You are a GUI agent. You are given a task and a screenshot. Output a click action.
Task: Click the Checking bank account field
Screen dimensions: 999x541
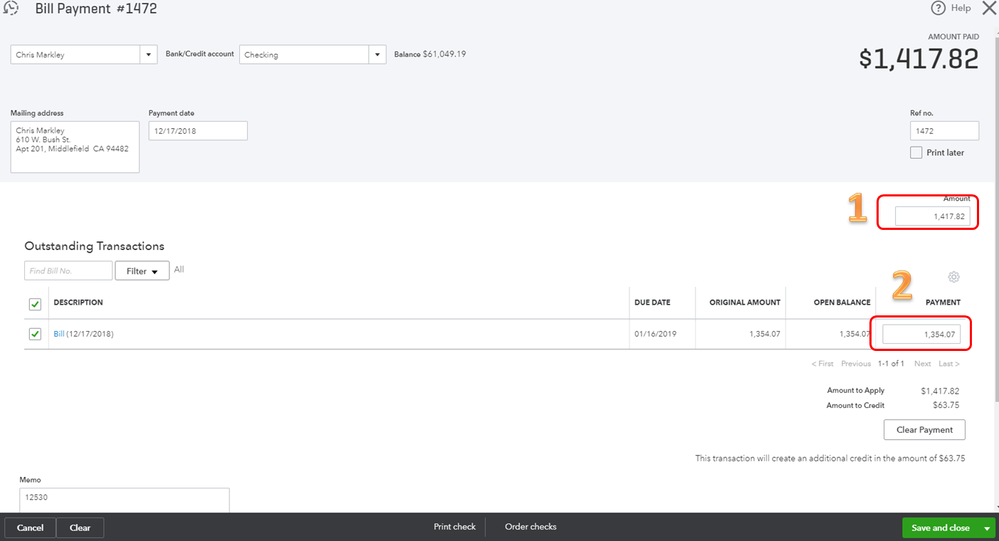[304, 55]
